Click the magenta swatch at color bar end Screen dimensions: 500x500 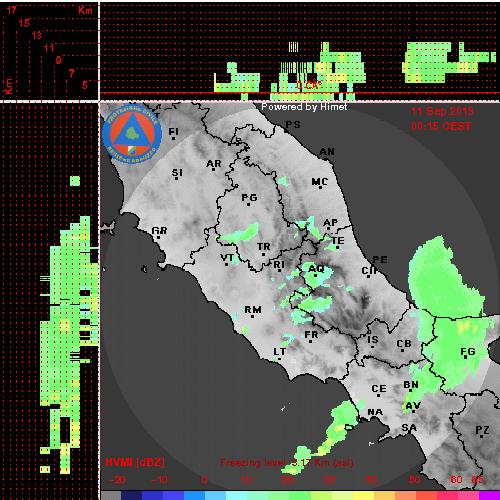point(489,495)
